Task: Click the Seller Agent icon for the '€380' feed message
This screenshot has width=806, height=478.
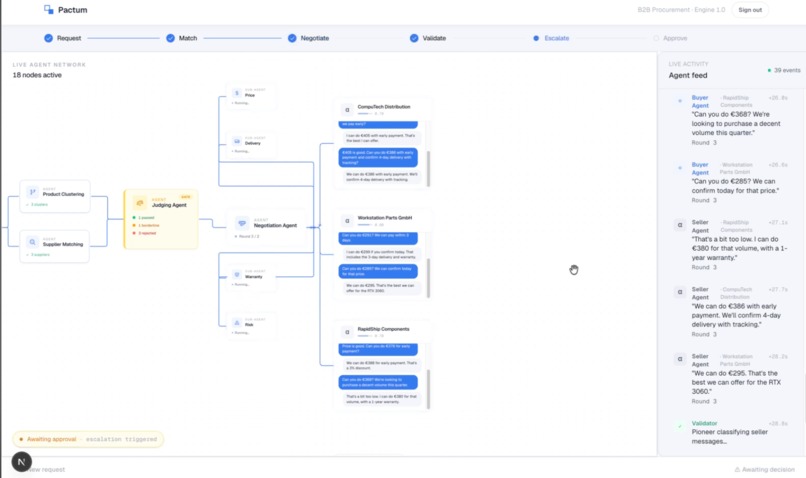Action: (x=680, y=225)
